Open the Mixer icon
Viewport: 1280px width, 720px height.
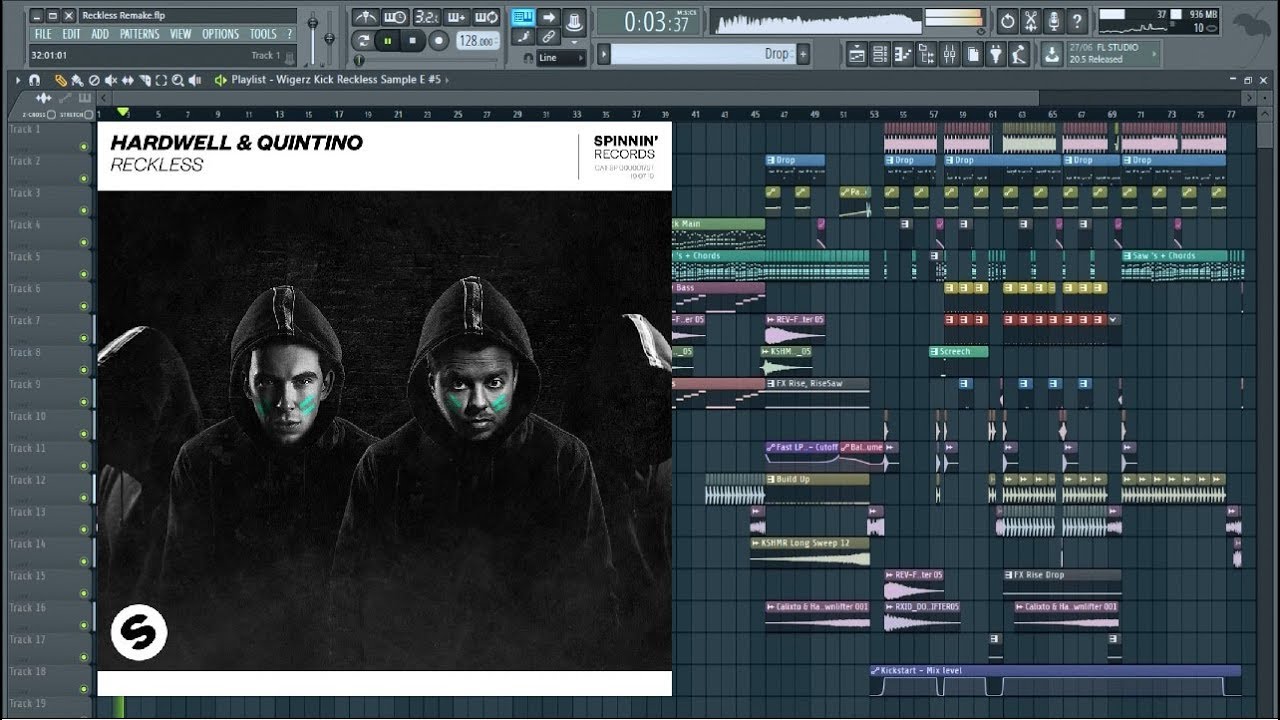point(949,54)
